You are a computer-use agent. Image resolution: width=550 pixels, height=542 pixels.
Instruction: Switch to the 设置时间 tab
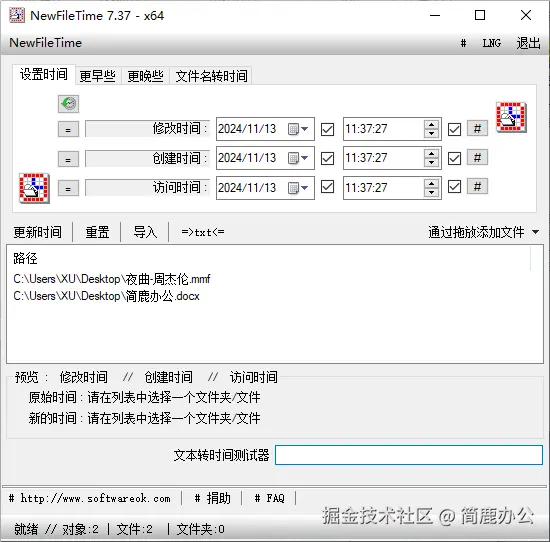click(x=44, y=74)
